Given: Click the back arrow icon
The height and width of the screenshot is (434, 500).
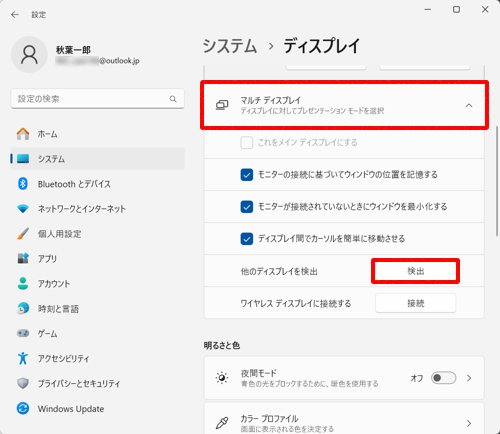Looking at the screenshot, I should click(15, 15).
